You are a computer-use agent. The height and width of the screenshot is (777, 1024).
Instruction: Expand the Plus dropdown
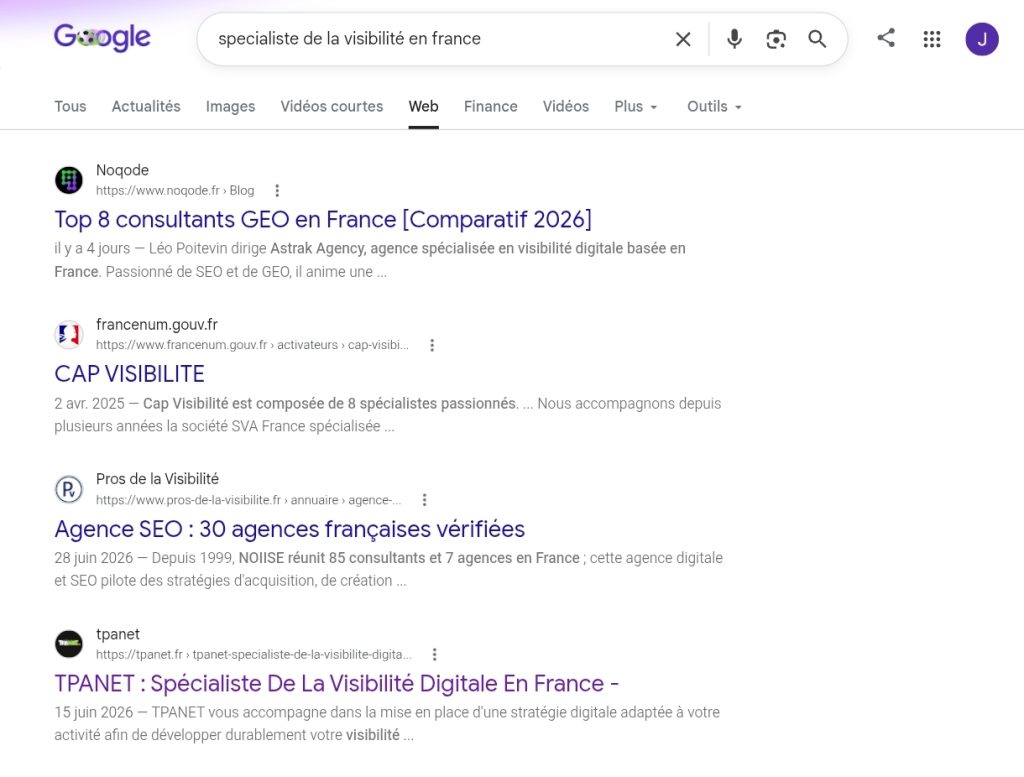coord(635,106)
